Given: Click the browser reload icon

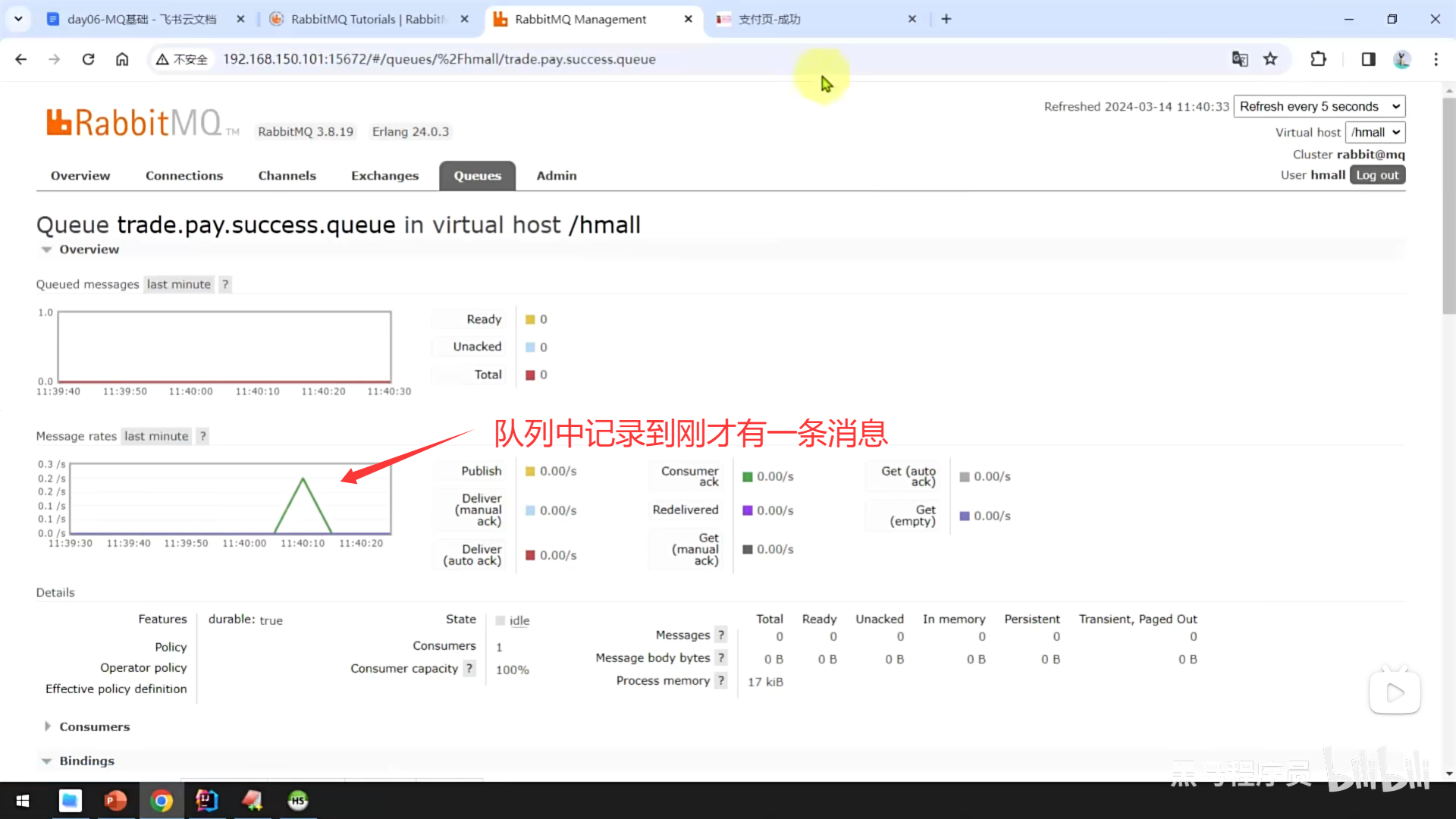Looking at the screenshot, I should [x=88, y=59].
